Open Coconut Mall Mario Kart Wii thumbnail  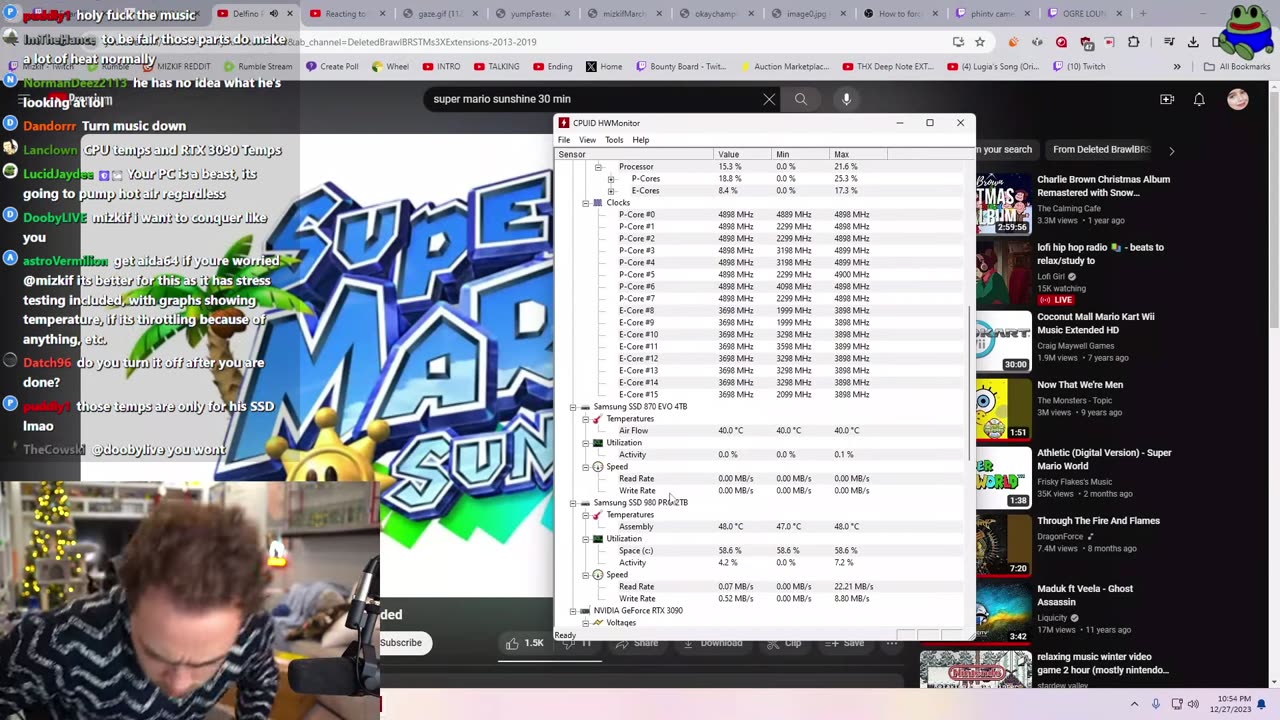1004,342
